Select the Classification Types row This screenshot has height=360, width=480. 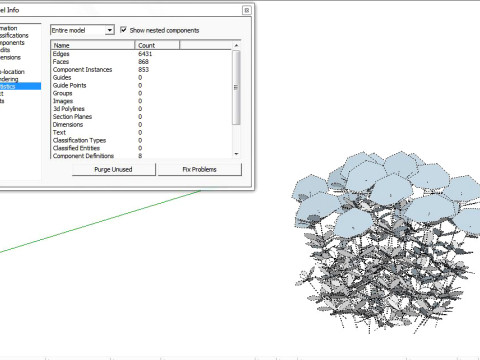click(141, 140)
